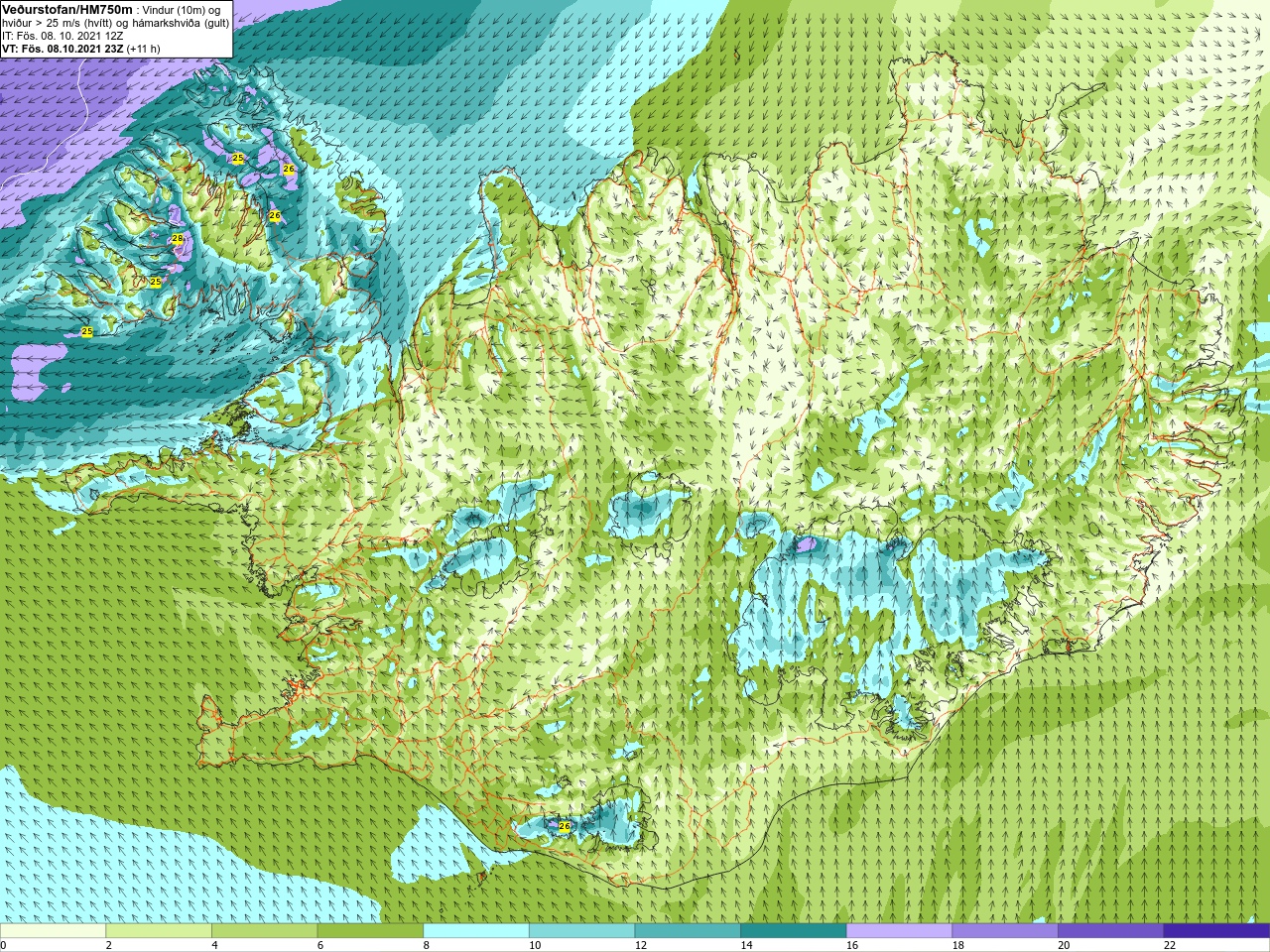The image size is (1270, 952).
Task: Click the yellow 25 marker over the western sea
Action: [87, 331]
